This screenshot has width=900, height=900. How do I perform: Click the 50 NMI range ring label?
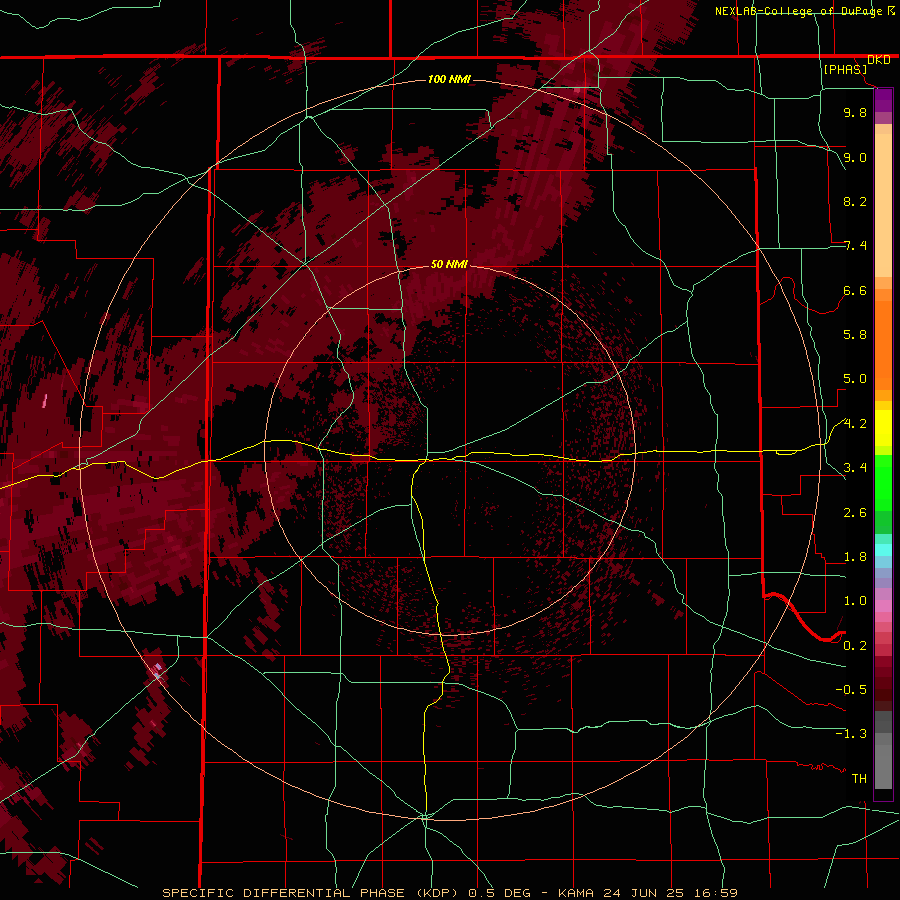point(449,264)
